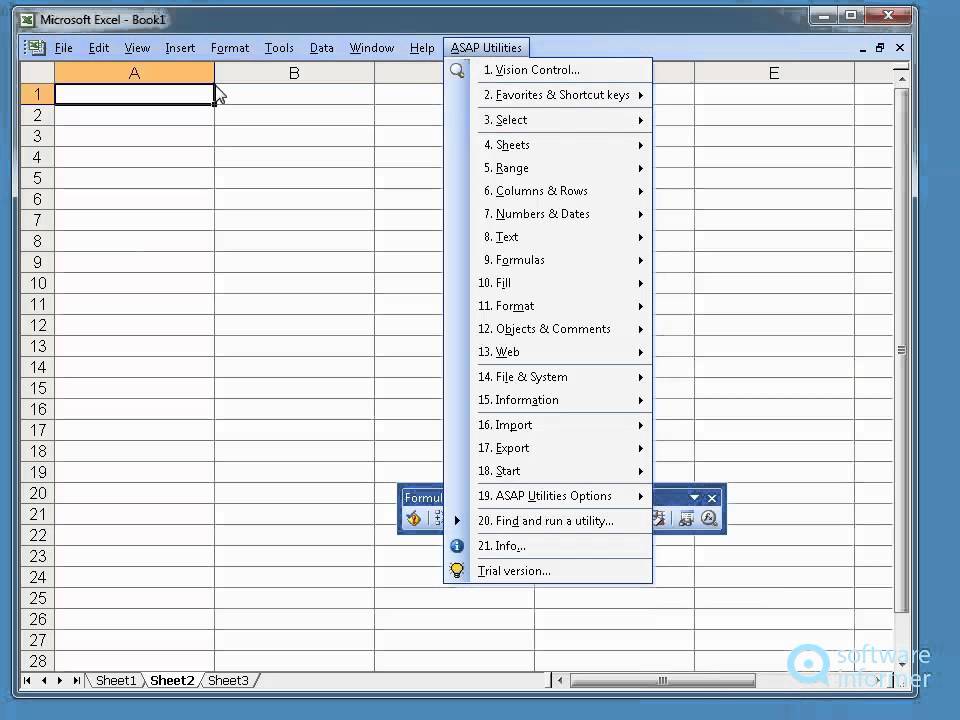
Task: Go to next sheet tab navigation arrow
Action: pos(59,680)
